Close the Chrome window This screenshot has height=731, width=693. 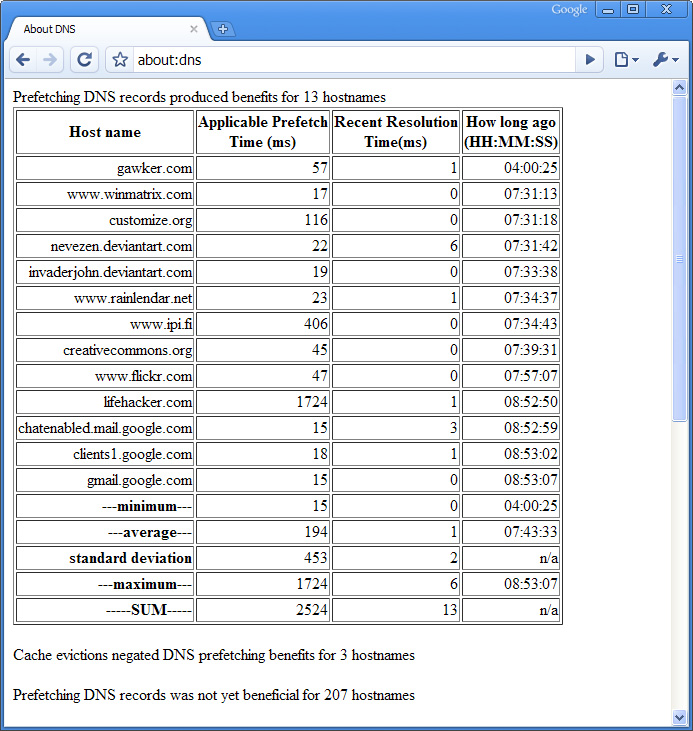[x=666, y=10]
